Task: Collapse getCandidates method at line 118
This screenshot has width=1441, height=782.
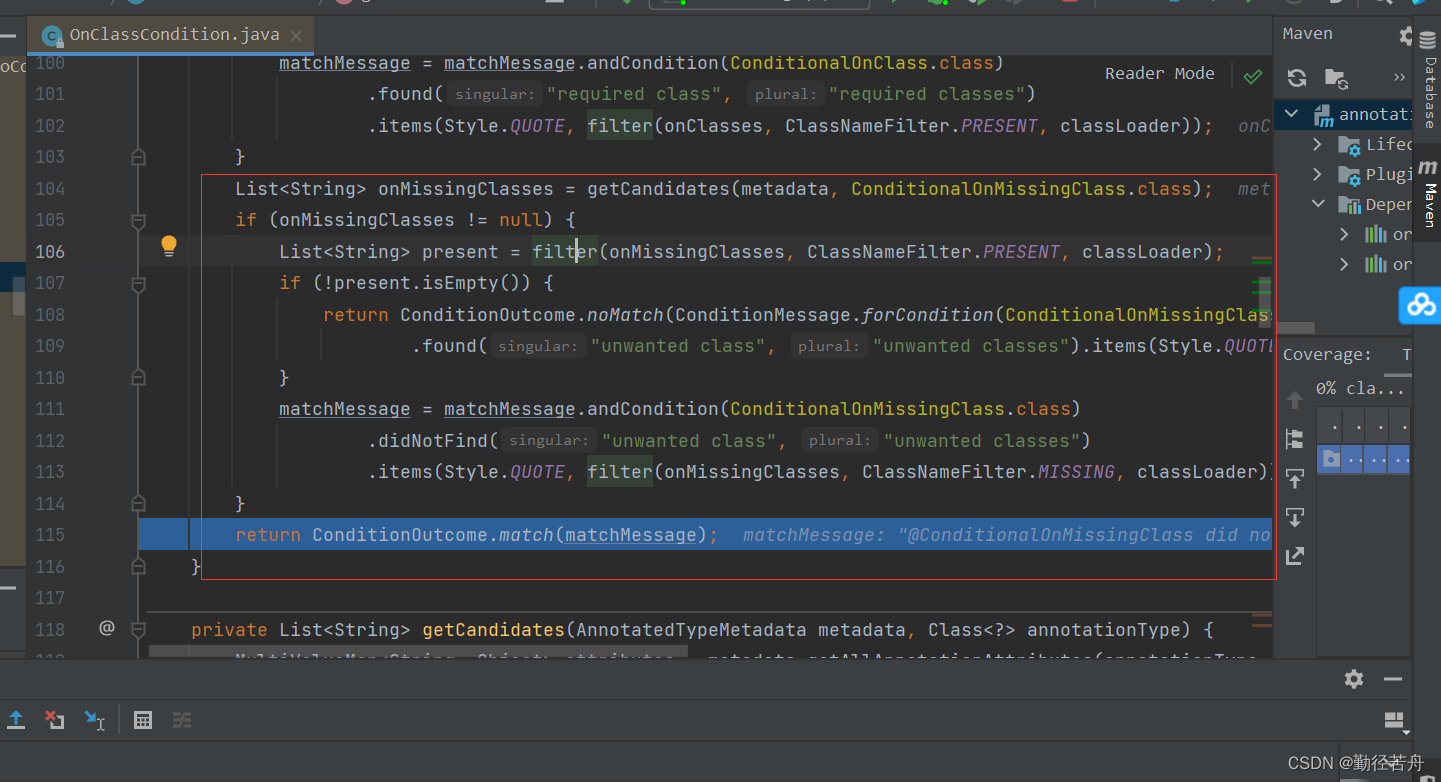Action: pos(139,630)
